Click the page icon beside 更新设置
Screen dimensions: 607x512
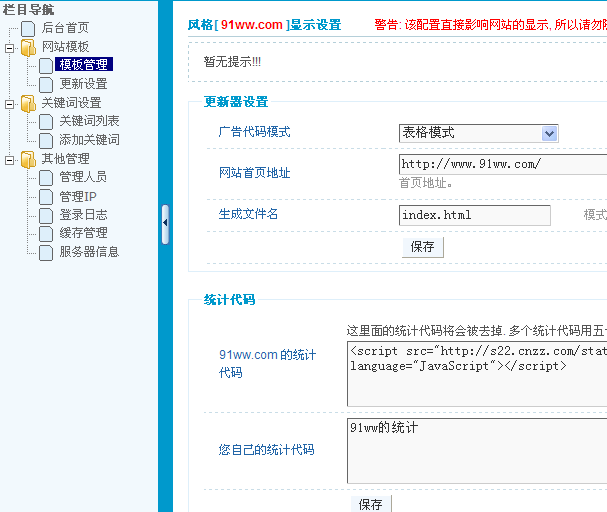(46, 84)
